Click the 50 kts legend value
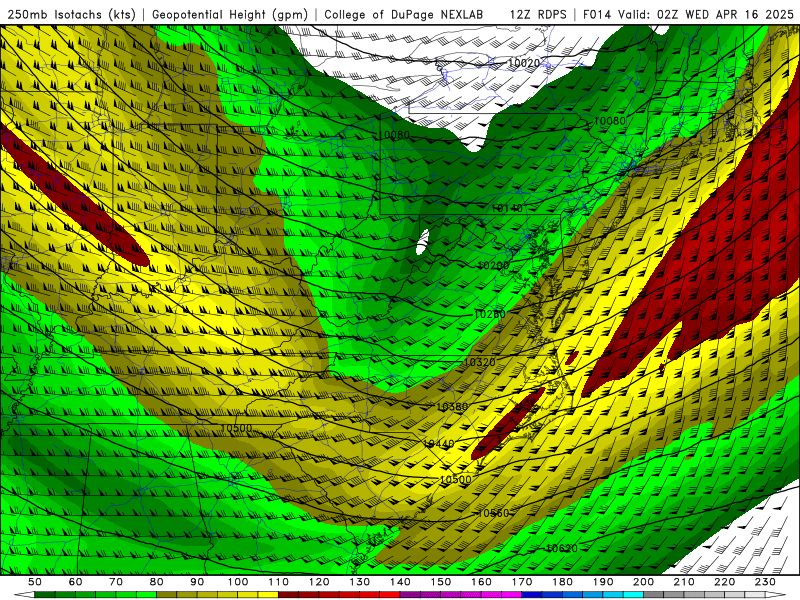Screen dimensions: 800x600 click(x=35, y=582)
